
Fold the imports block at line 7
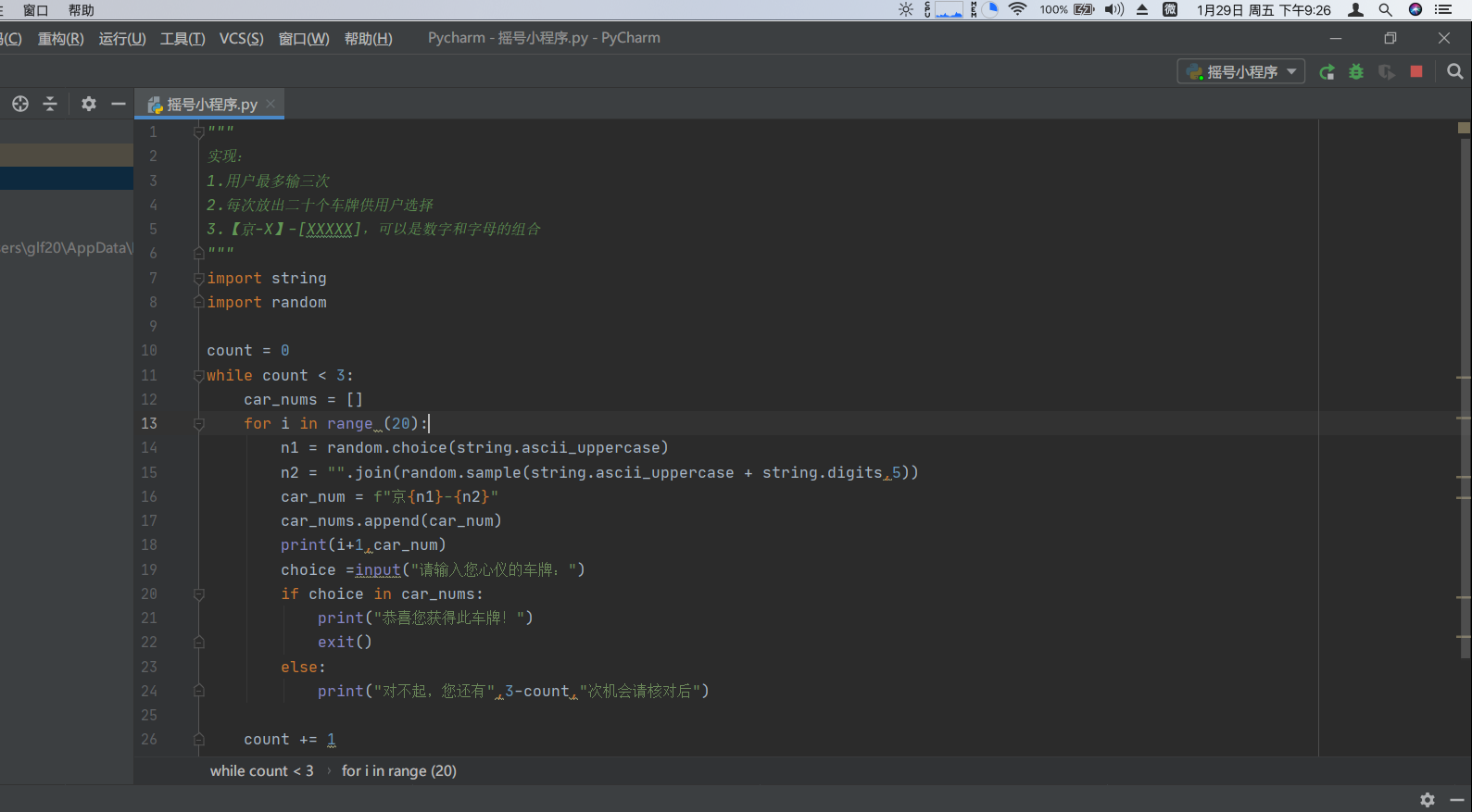pos(198,278)
